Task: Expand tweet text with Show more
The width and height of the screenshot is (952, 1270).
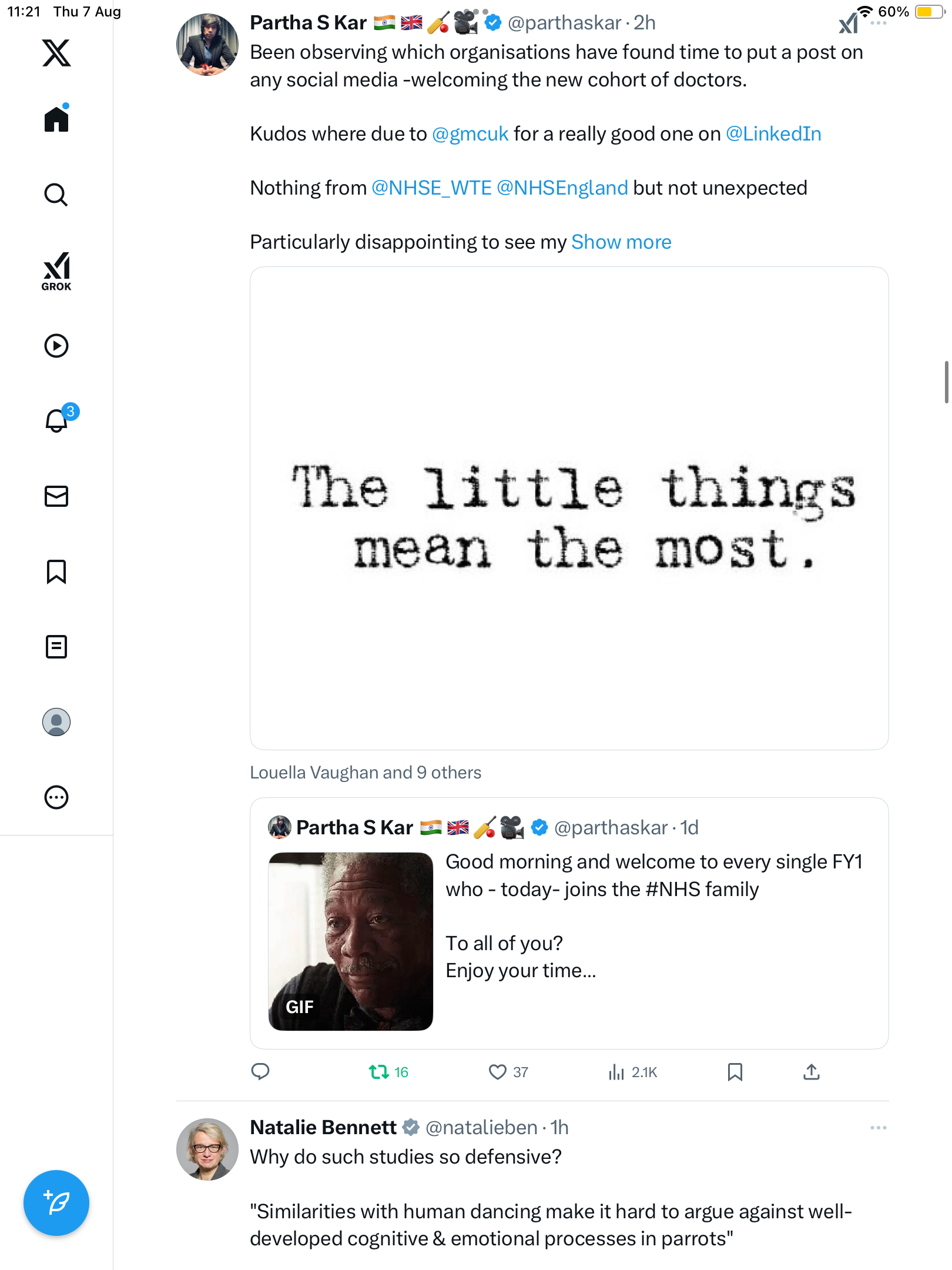Action: (x=621, y=242)
